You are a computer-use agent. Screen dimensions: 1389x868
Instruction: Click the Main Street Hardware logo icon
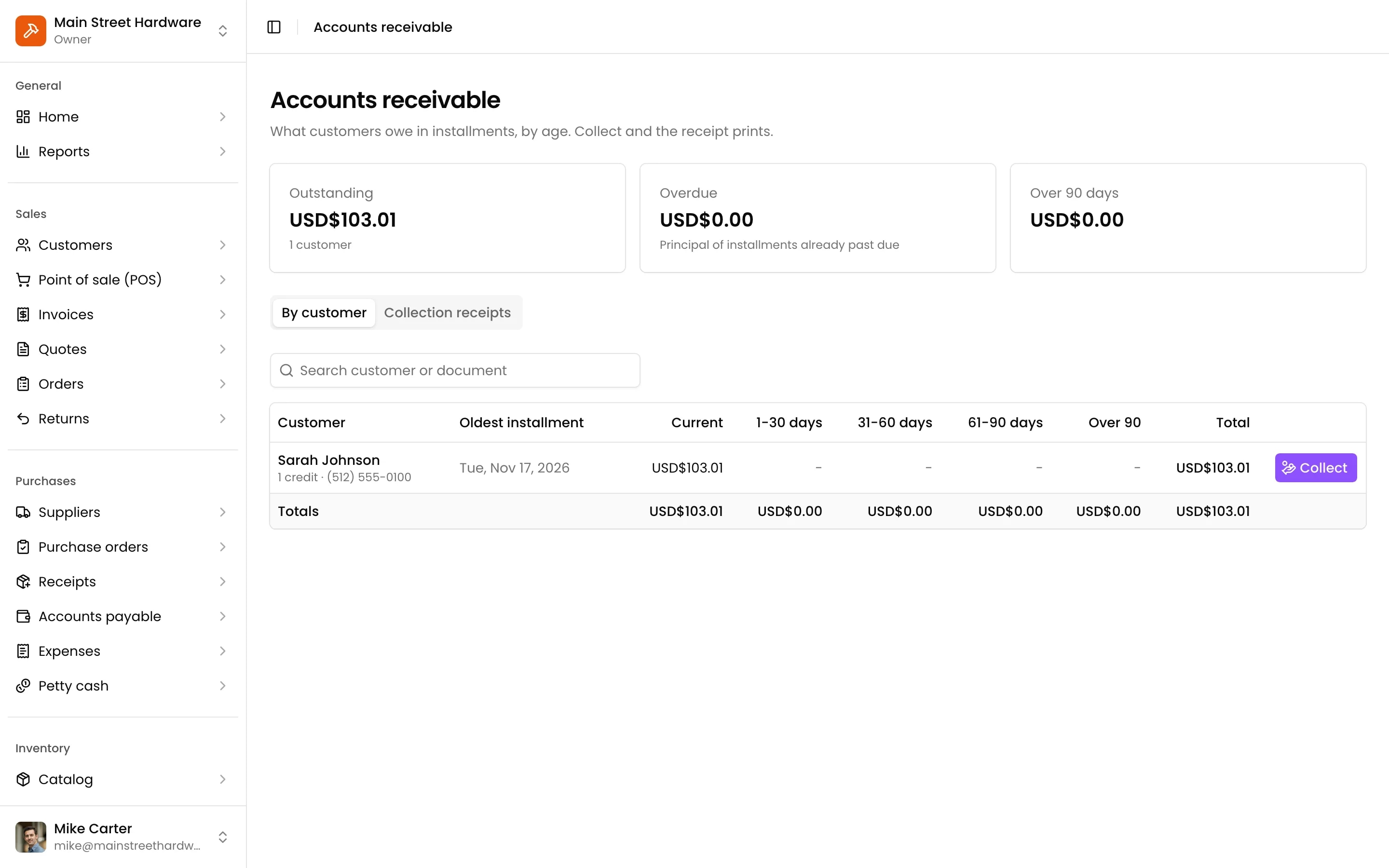[30, 30]
